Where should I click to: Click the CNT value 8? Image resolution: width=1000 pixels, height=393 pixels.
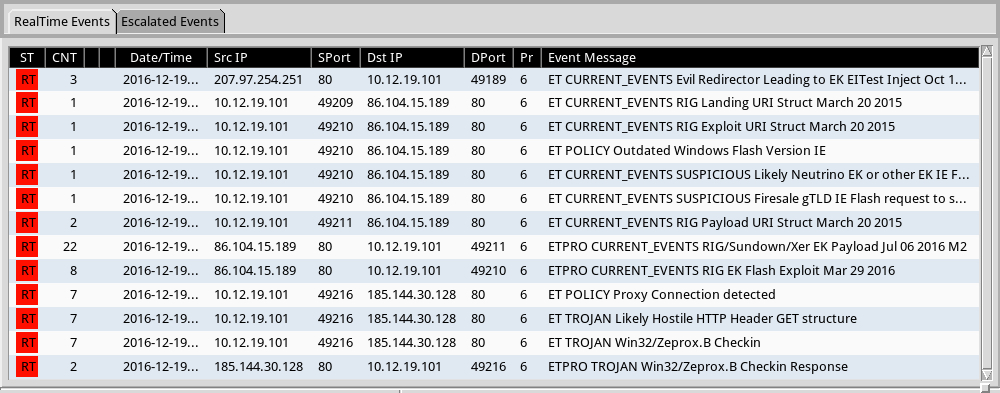73,271
